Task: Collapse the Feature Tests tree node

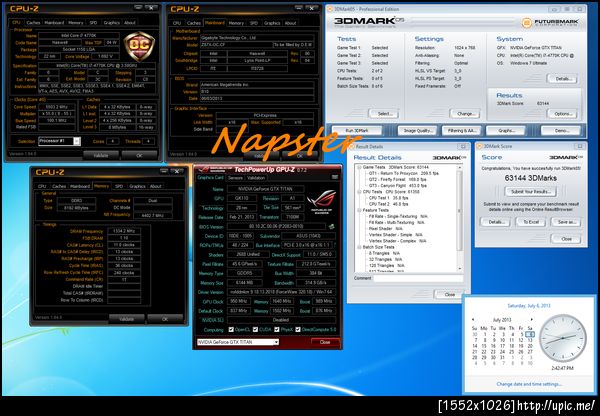Action: tap(359, 210)
